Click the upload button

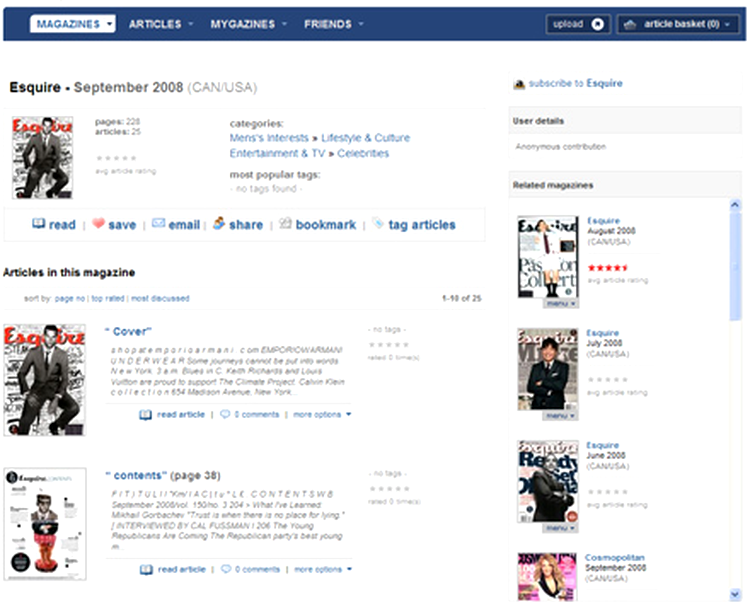click(578, 24)
